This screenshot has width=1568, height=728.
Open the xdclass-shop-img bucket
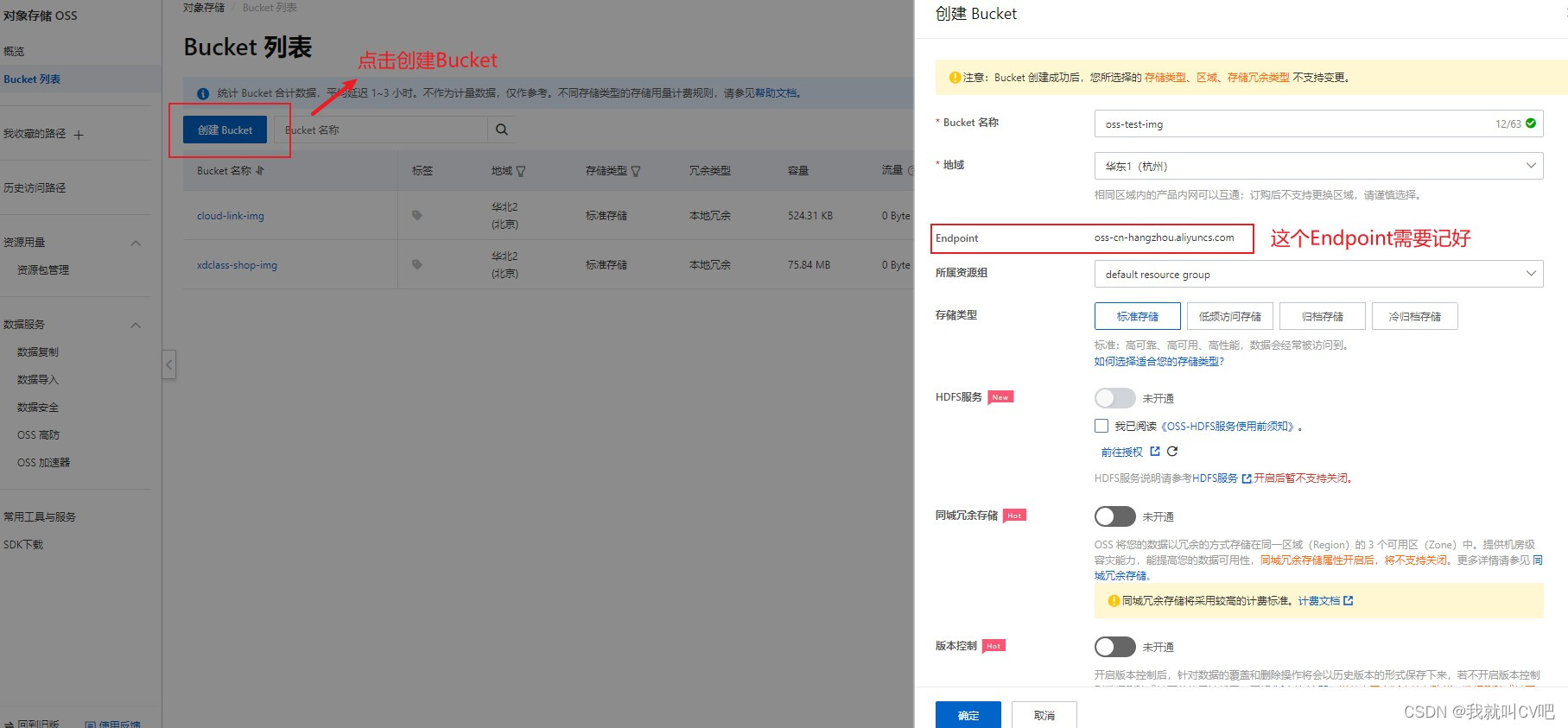pyautogui.click(x=237, y=264)
